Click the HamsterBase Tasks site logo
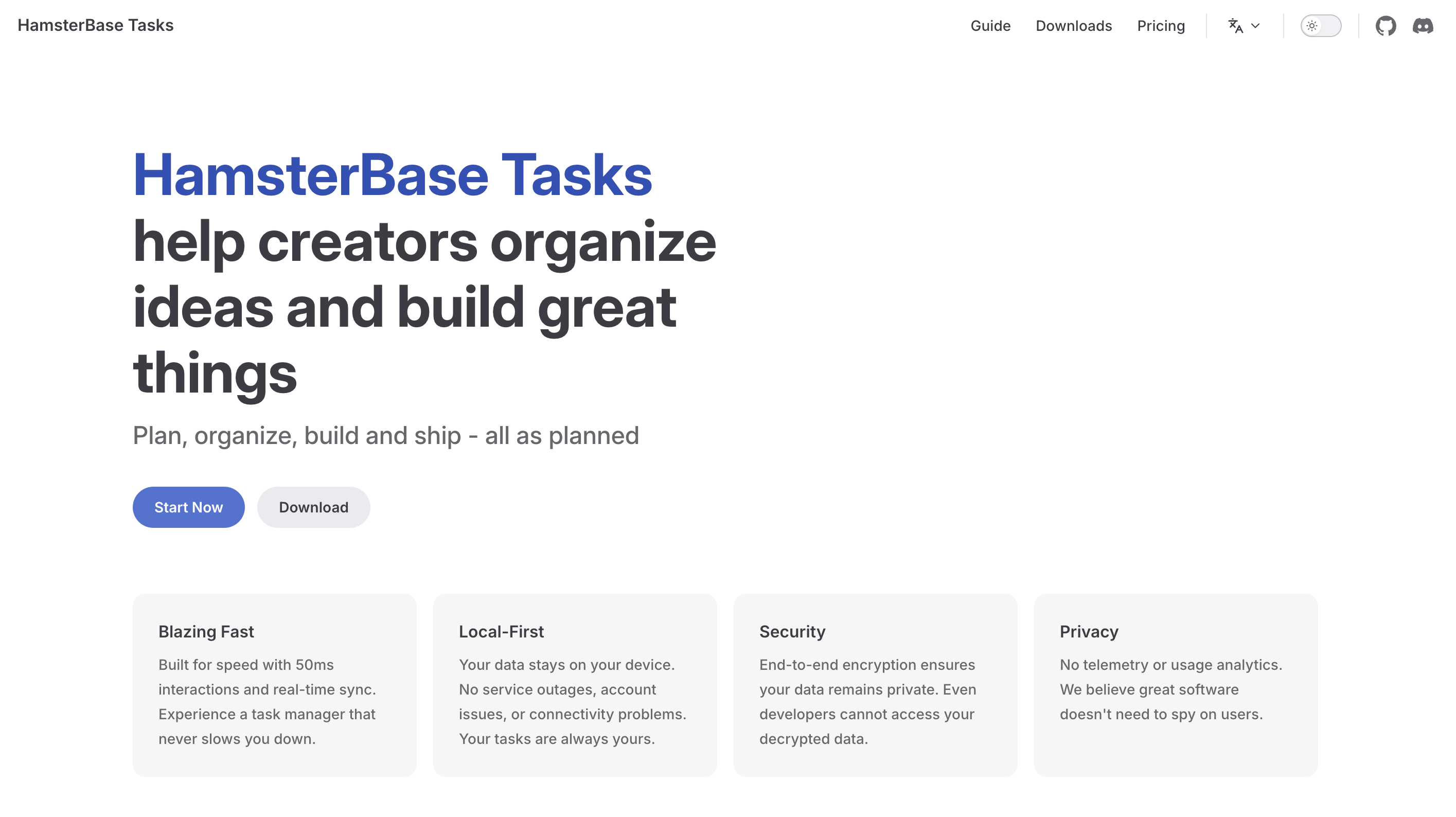 [x=96, y=25]
